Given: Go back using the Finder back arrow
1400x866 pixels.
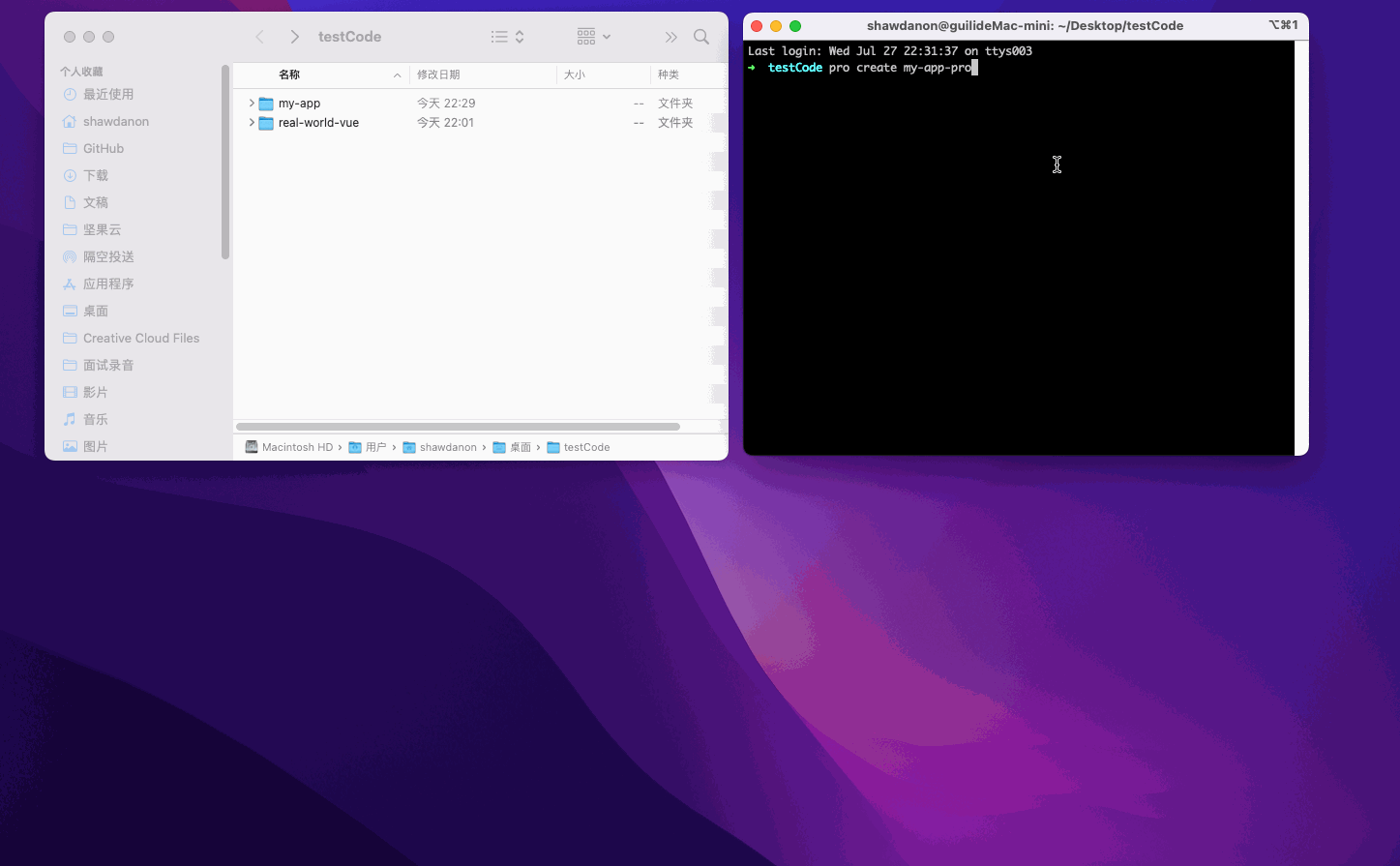Looking at the screenshot, I should [259, 37].
